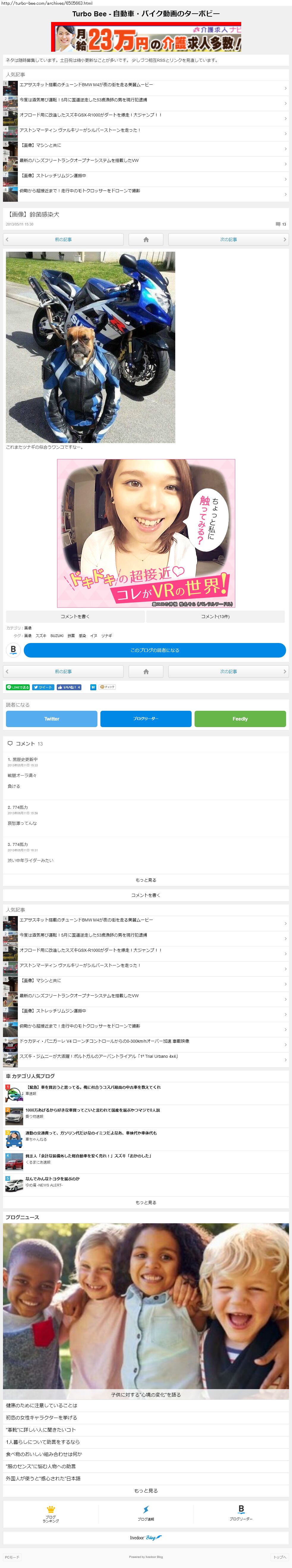Open 初恋の女性キャラクターを挙げる news item
Screen dimensions: 292x1568
pyautogui.click(x=146, y=1418)
